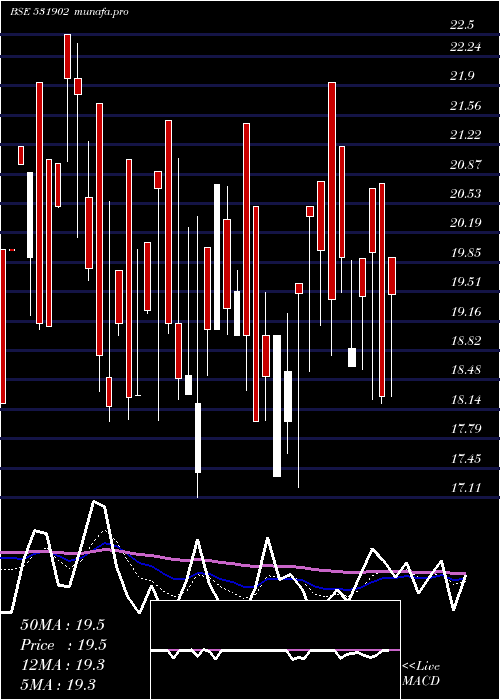The width and height of the screenshot is (500, 700).
Task: Click the 19.51 price axis label
Action: pos(466,282)
